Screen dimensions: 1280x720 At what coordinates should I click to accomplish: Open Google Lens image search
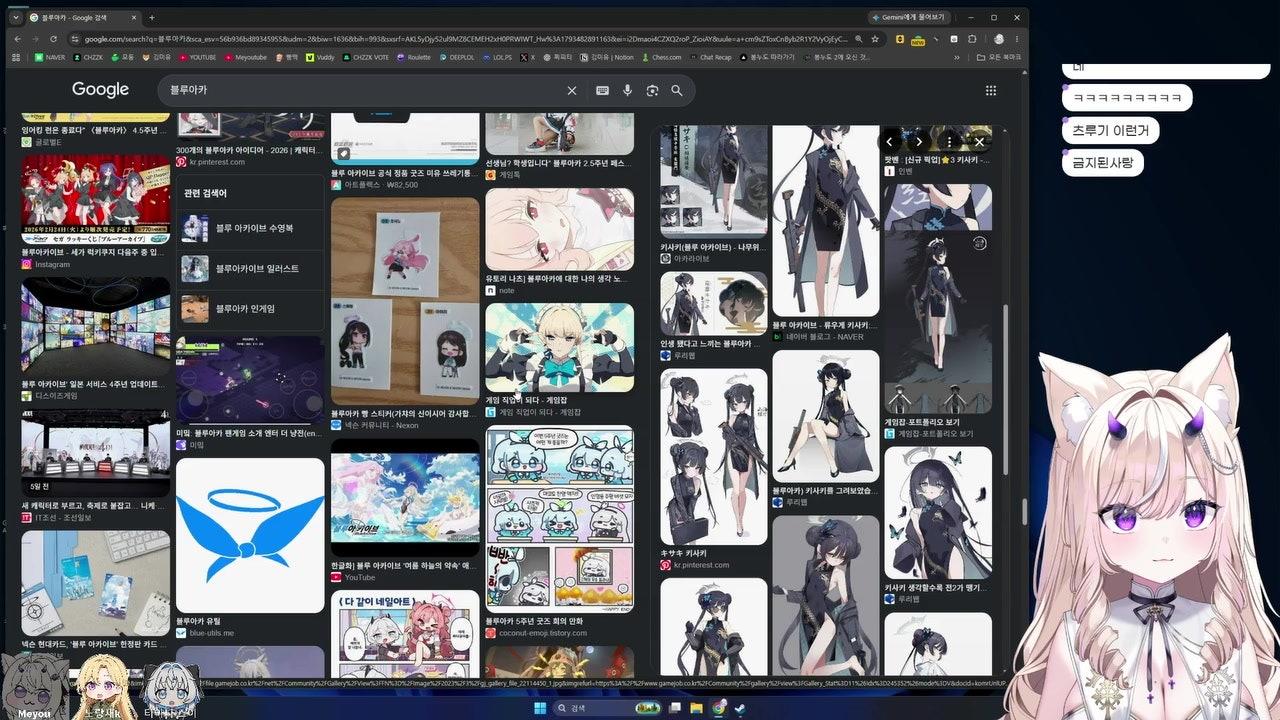[652, 90]
